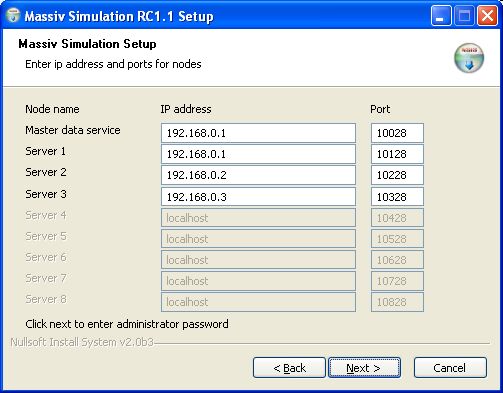Viewport: 503px width, 393px height.
Task: Click the Server 2 port field 10228
Action: pyautogui.click(x=397, y=175)
